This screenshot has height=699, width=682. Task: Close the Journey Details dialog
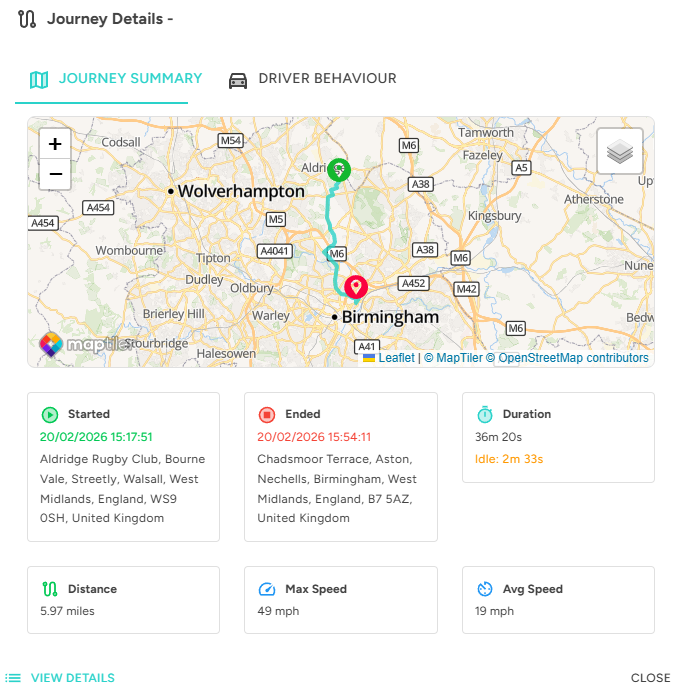pos(650,678)
